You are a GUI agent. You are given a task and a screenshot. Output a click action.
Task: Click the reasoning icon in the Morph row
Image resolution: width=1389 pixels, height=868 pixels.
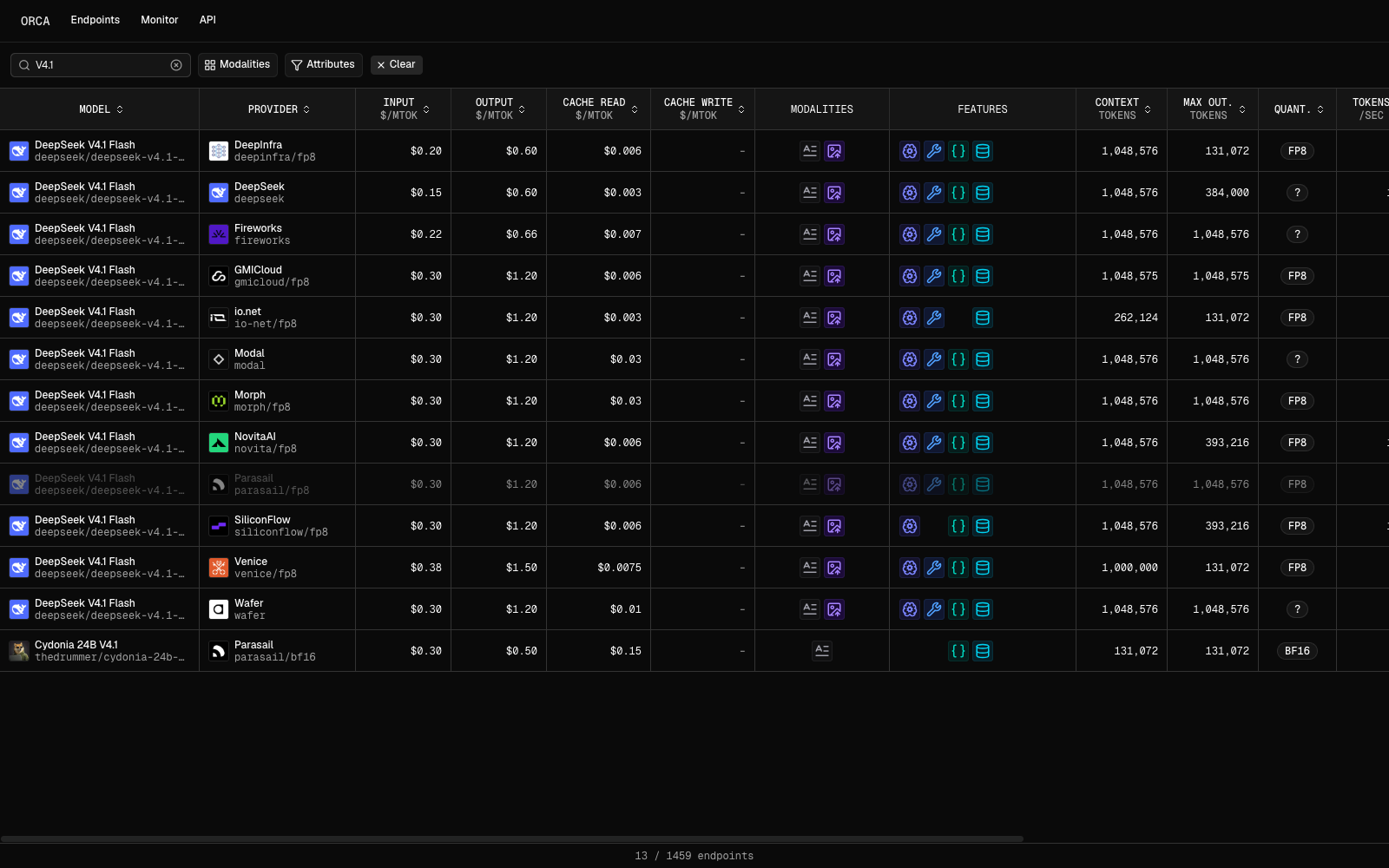pyautogui.click(x=910, y=401)
